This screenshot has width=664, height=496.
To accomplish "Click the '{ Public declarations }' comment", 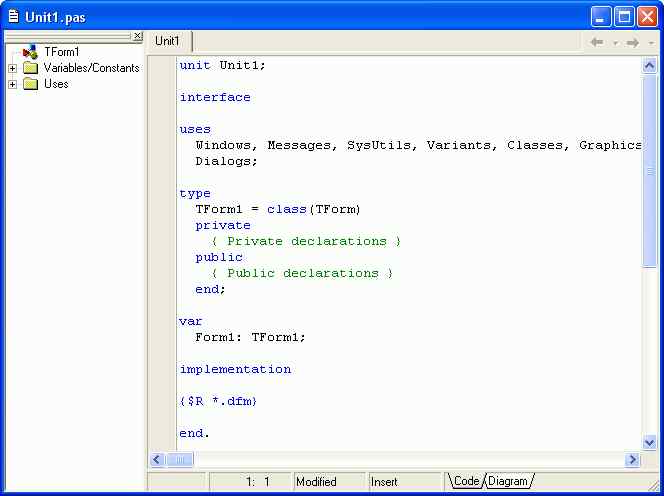I will coord(302,273).
